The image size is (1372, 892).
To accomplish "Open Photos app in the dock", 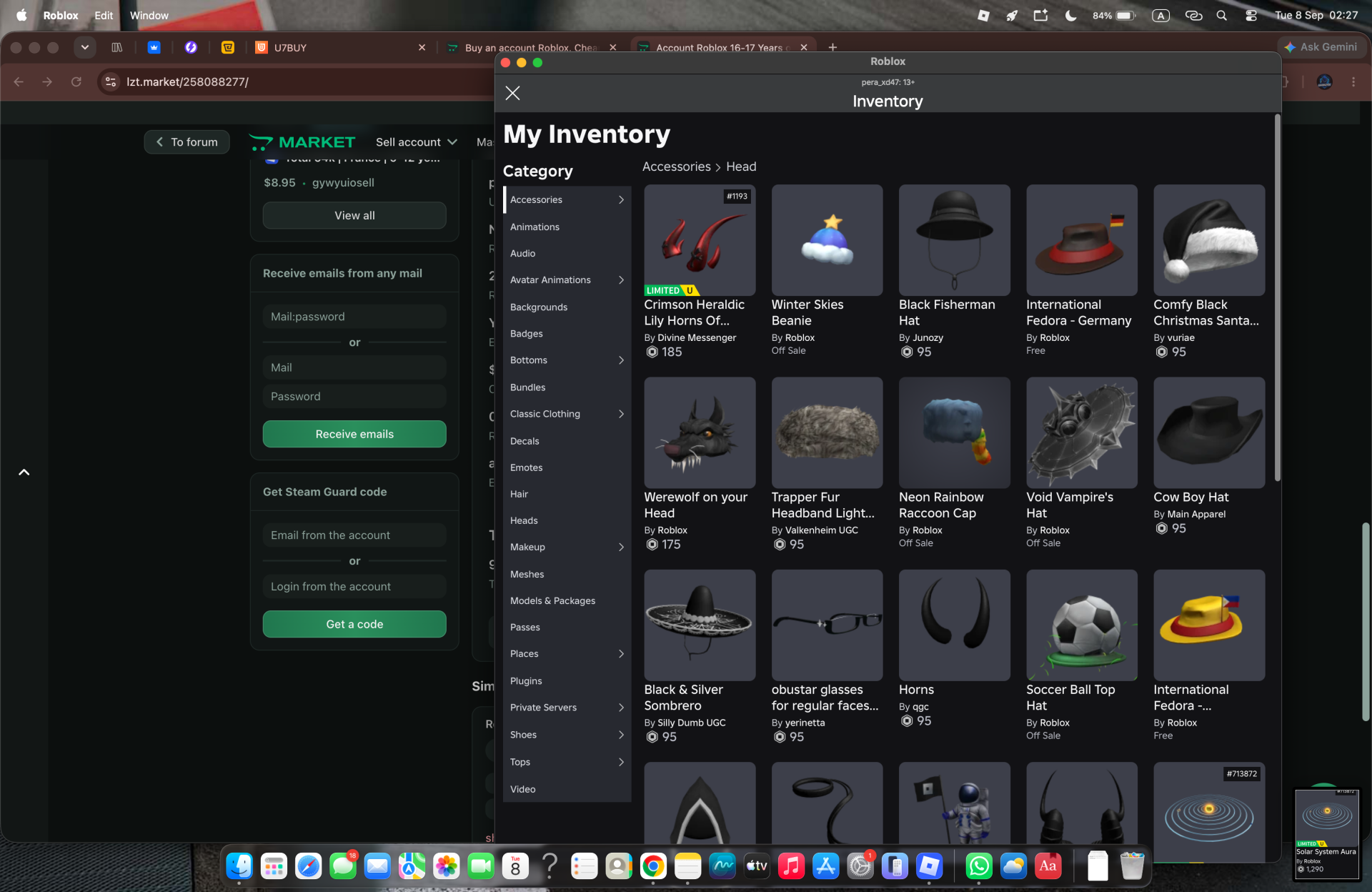I will 447,866.
